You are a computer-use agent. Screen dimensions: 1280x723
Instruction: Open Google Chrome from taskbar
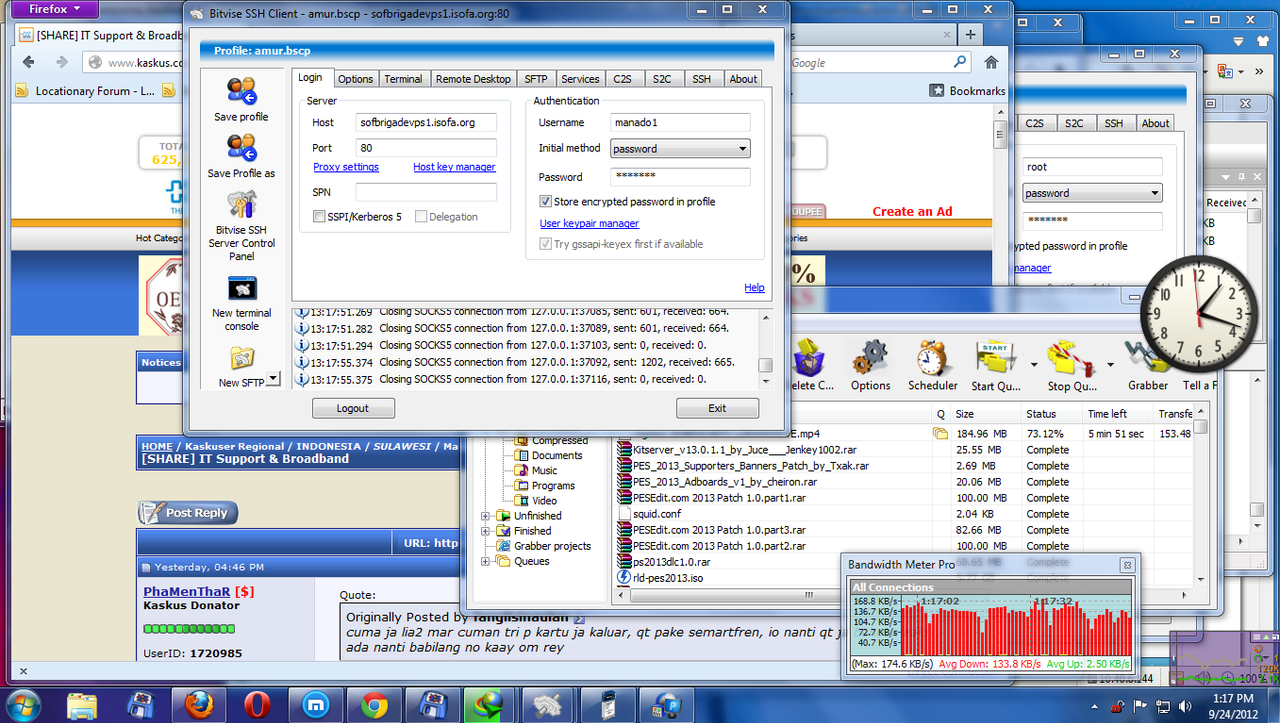374,704
